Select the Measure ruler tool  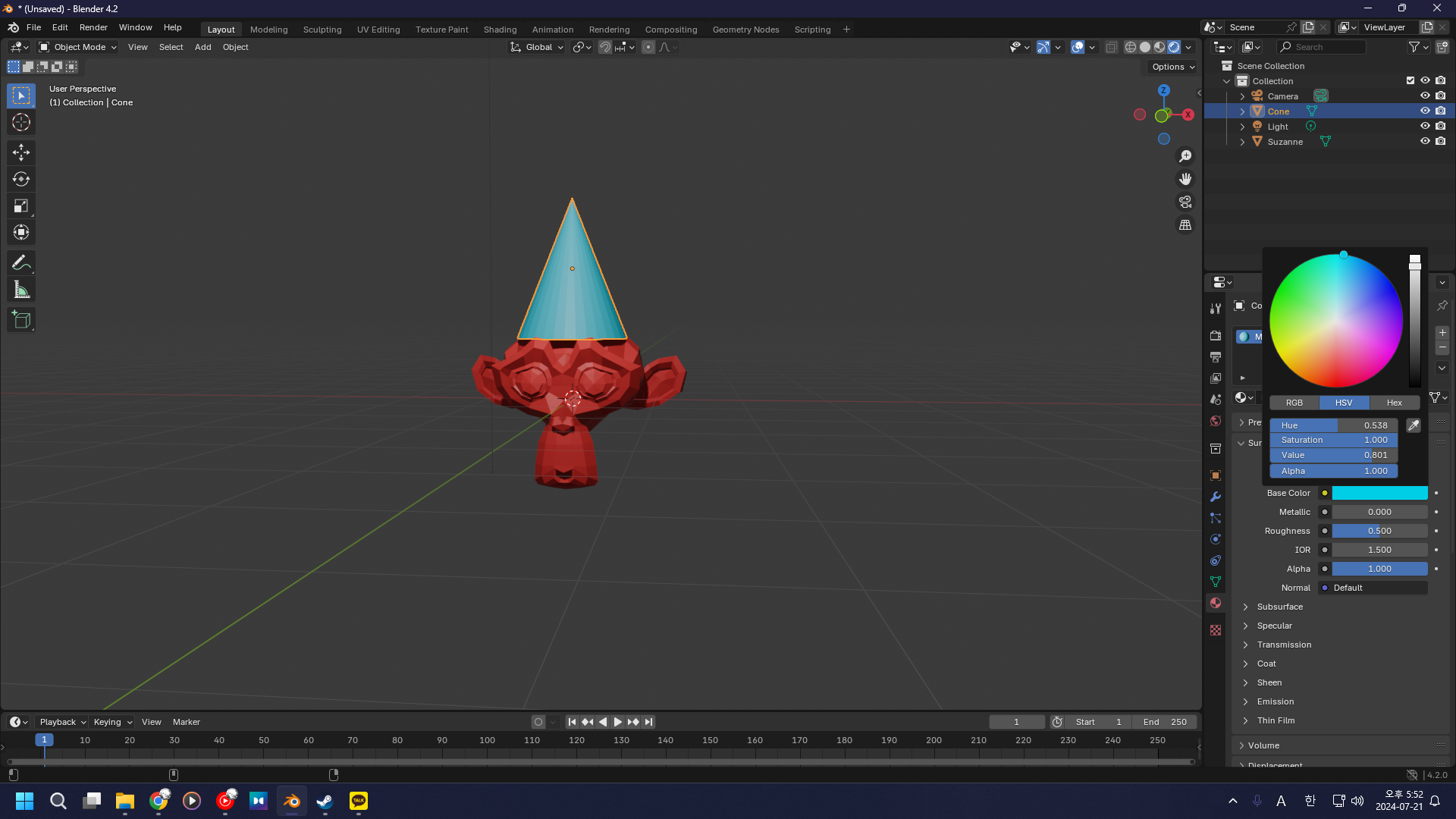(21, 290)
